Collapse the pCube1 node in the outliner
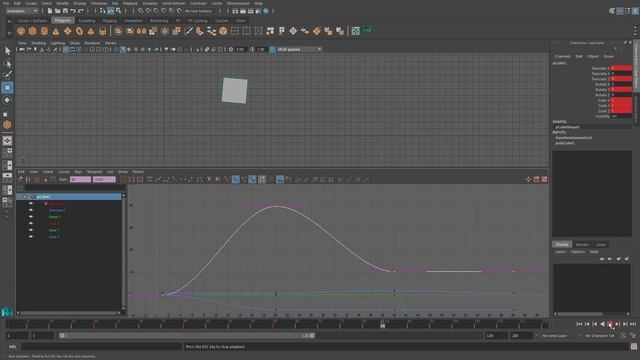Screen dimensions: 640x360 24,197
